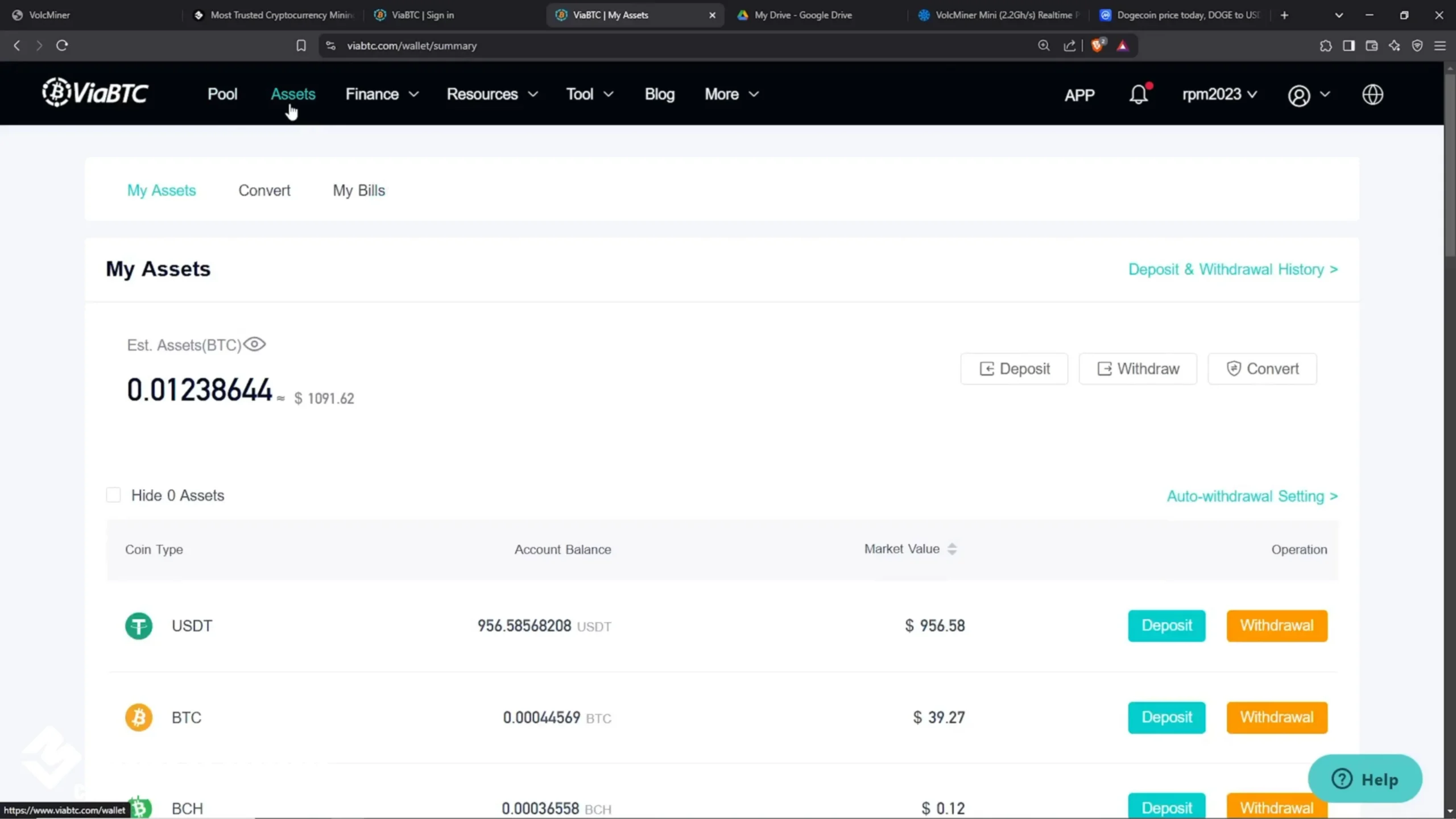Screen dimensions: 1456x819
Task: Switch to Most Trusted Cryptocurrency Mining tab
Action: pos(273,15)
